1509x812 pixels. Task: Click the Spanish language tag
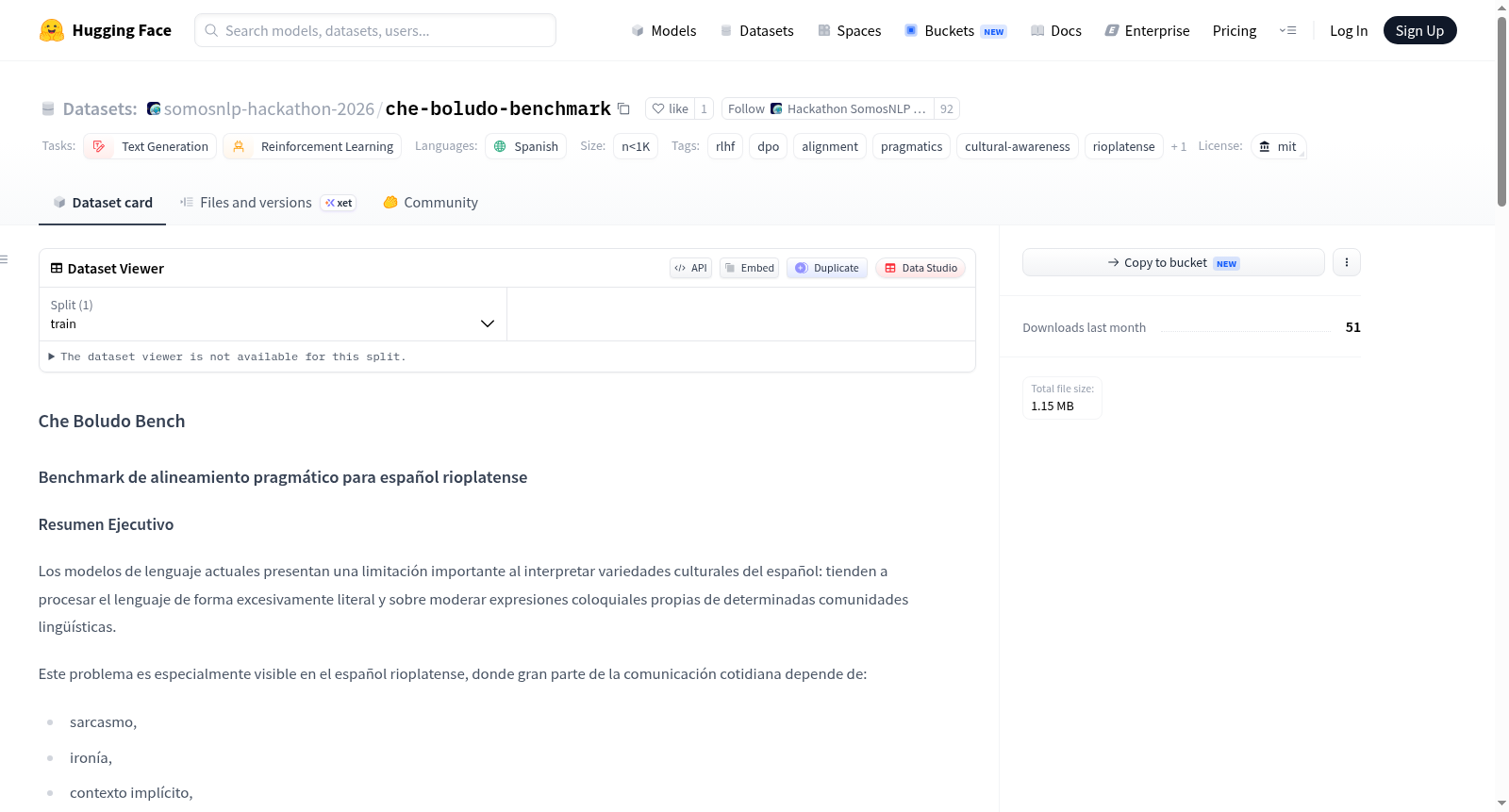[525, 146]
